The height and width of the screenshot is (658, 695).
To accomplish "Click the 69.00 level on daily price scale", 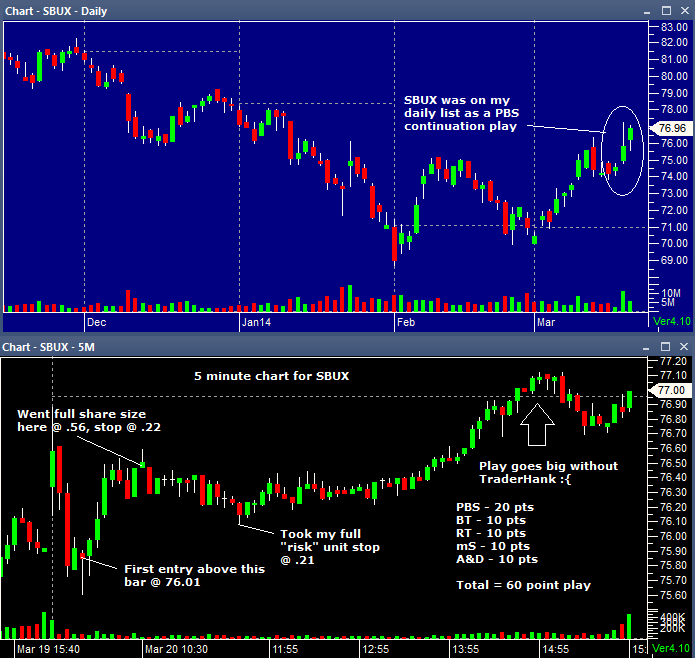I will pos(674,260).
